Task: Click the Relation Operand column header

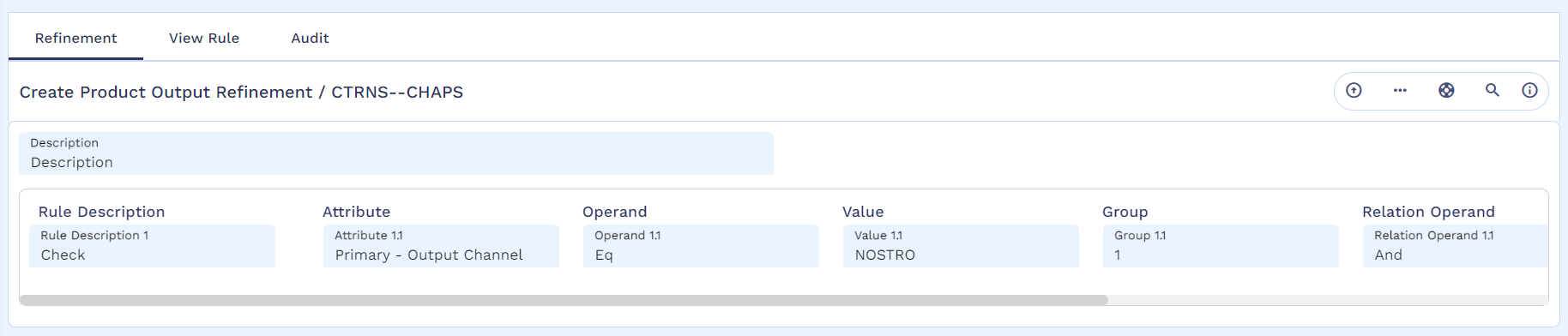Action: click(x=1428, y=212)
